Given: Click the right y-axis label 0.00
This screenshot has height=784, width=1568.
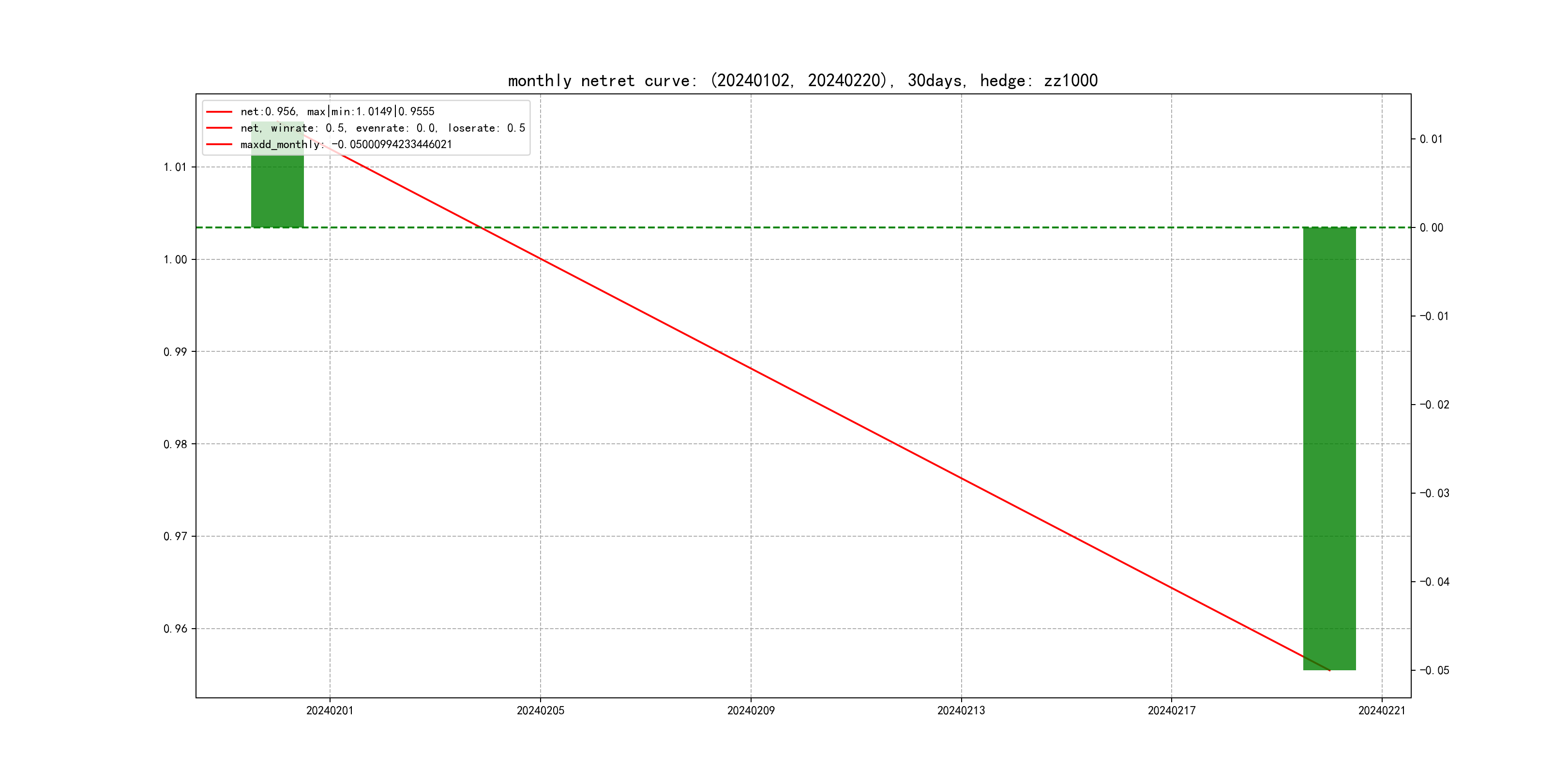Looking at the screenshot, I should point(1431,227).
